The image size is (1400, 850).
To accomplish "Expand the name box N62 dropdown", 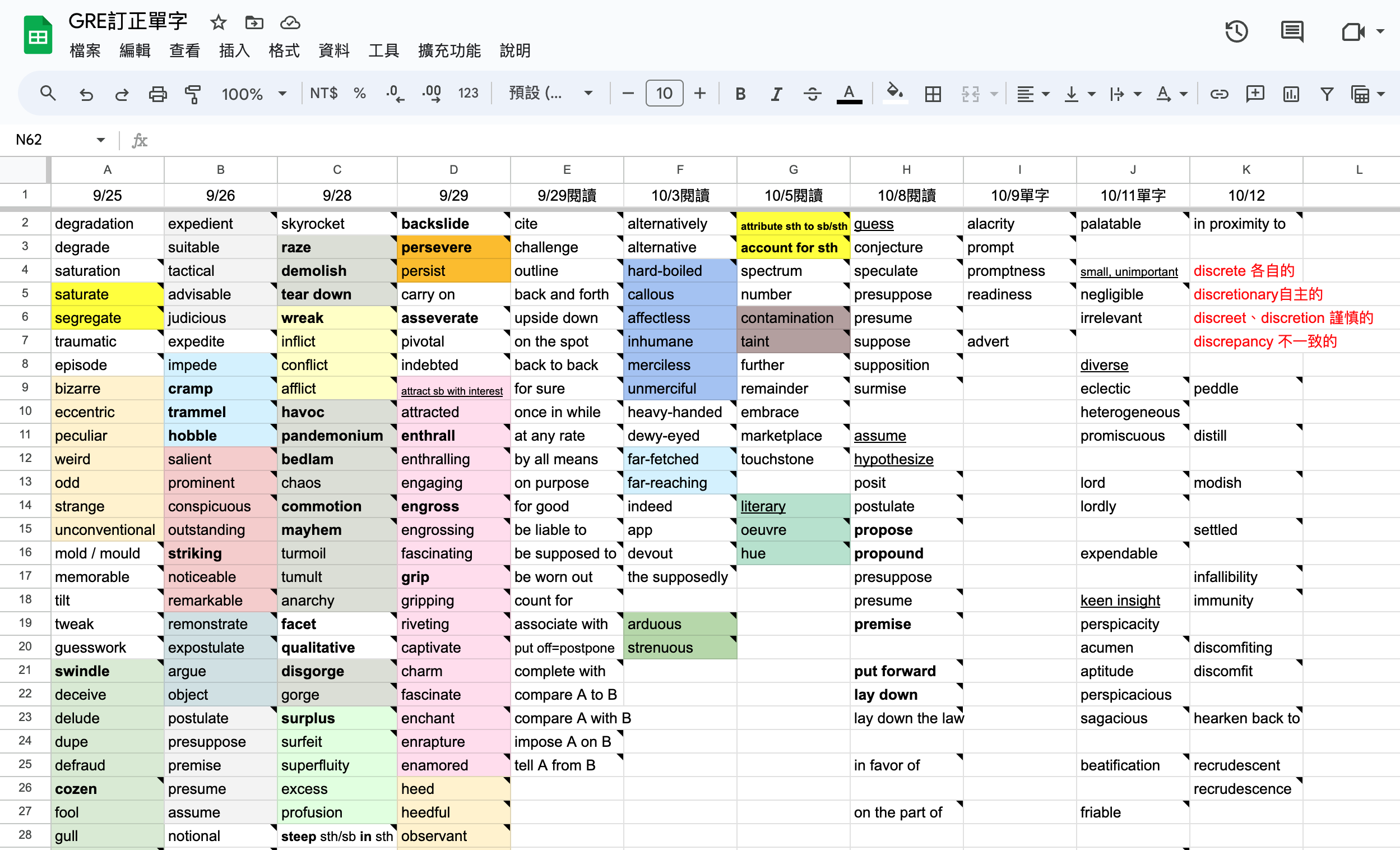I will tap(100, 140).
